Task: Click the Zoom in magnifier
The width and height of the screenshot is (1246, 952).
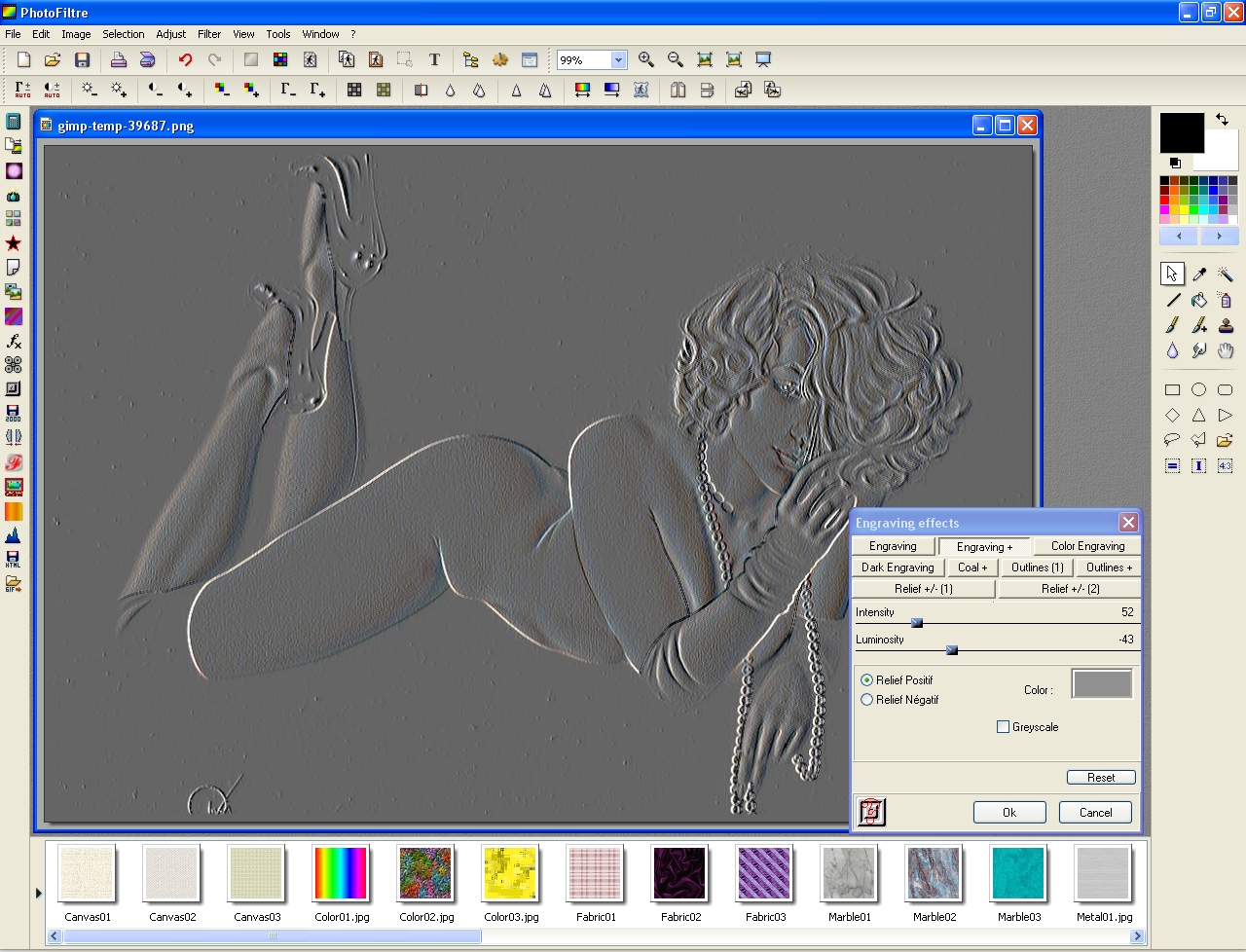Action: point(645,60)
